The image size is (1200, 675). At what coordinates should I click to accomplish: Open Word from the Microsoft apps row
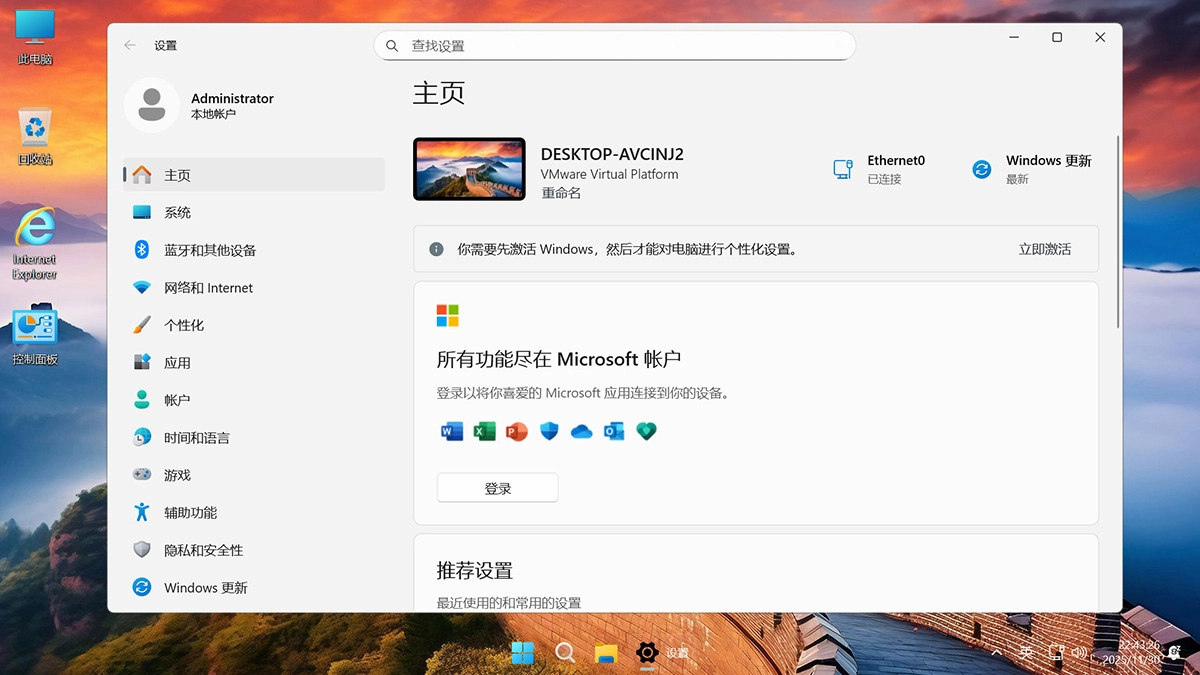451,431
